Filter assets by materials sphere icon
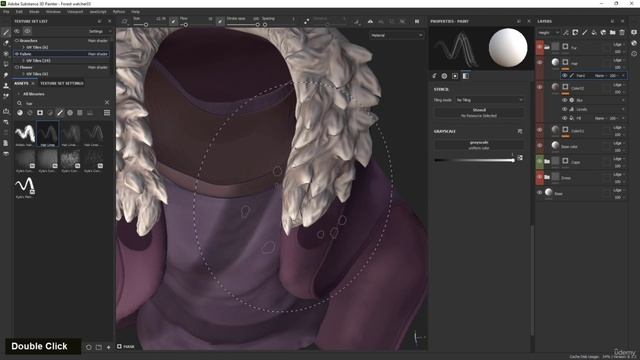 pyautogui.click(x=20, y=113)
